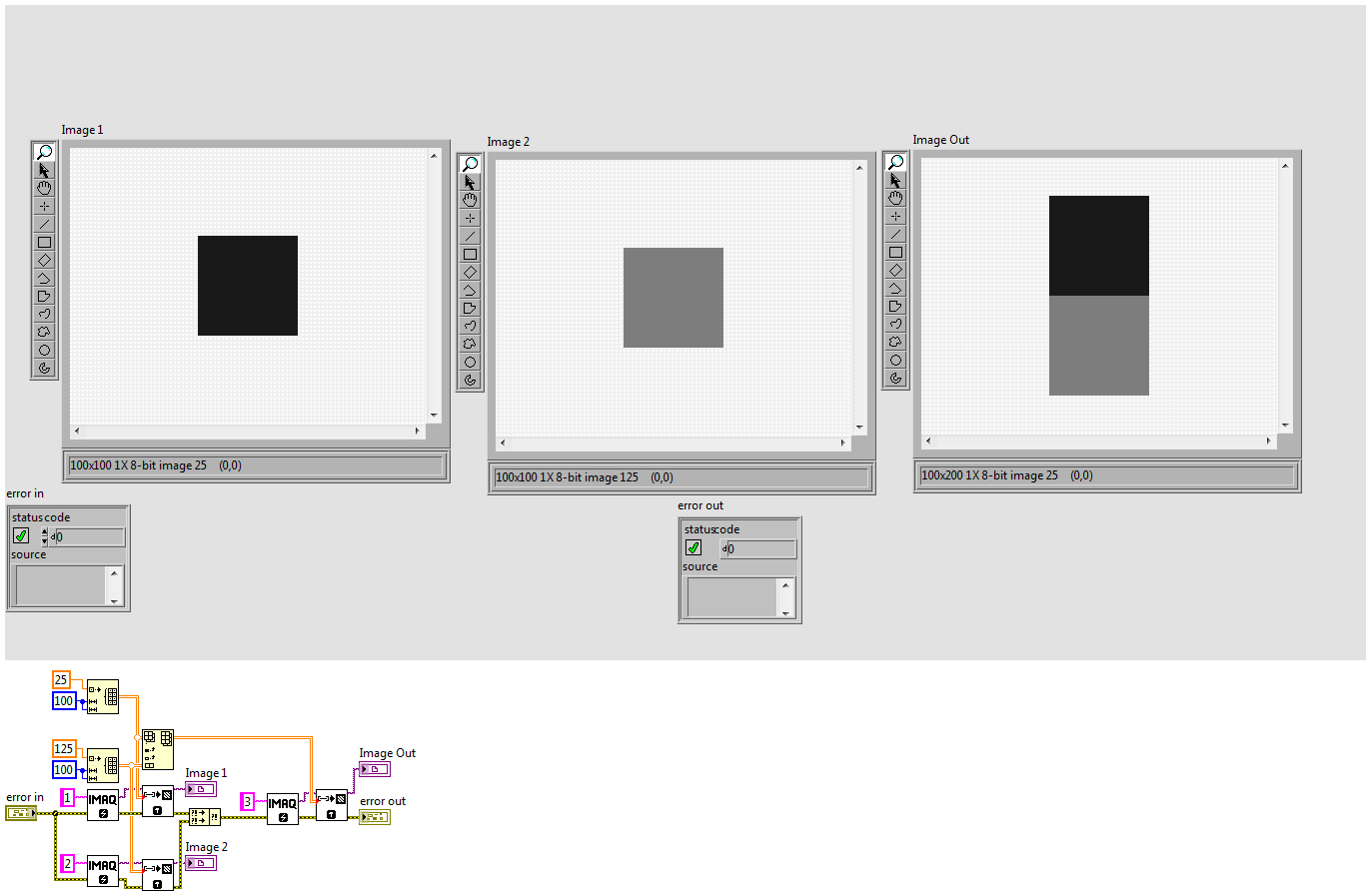The width and height of the screenshot is (1371, 896).
Task: Select the Pan hand tool in Image 2 palette
Action: click(470, 200)
